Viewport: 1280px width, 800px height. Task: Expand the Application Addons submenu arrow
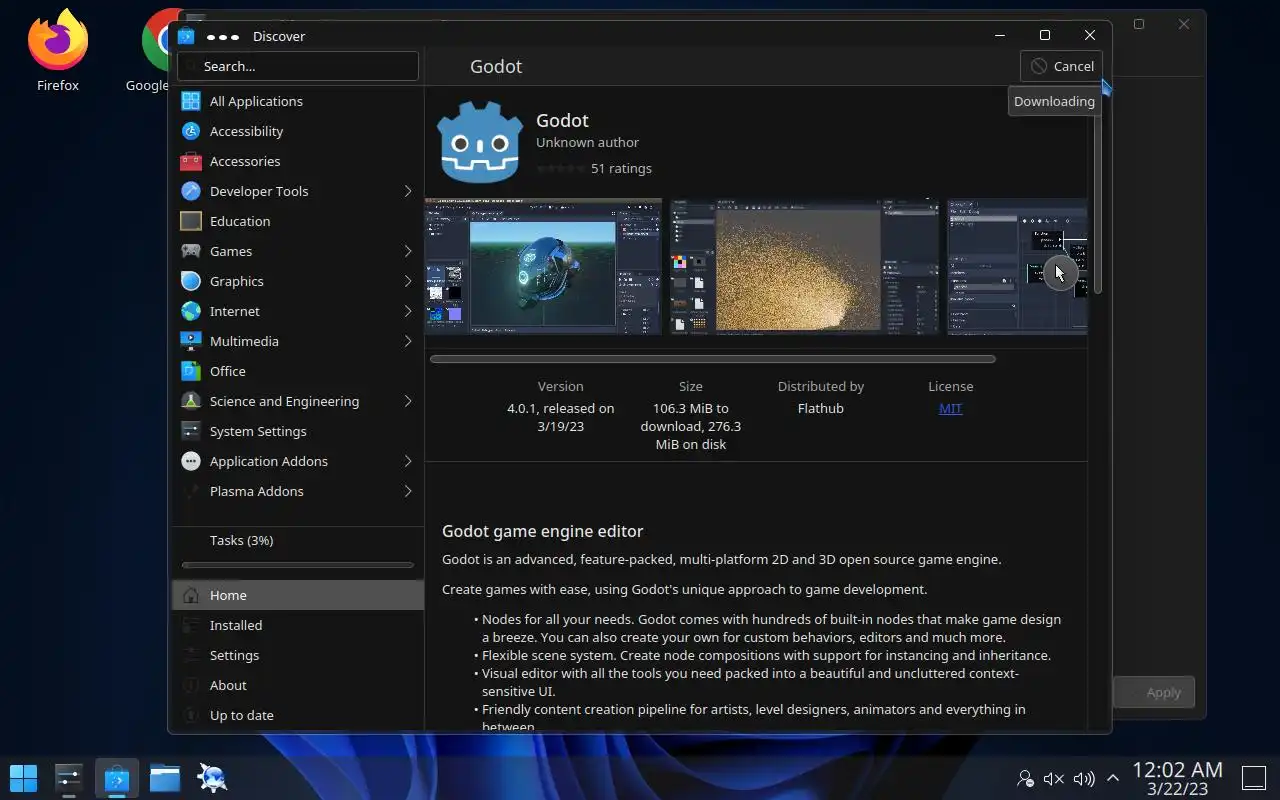[408, 461]
